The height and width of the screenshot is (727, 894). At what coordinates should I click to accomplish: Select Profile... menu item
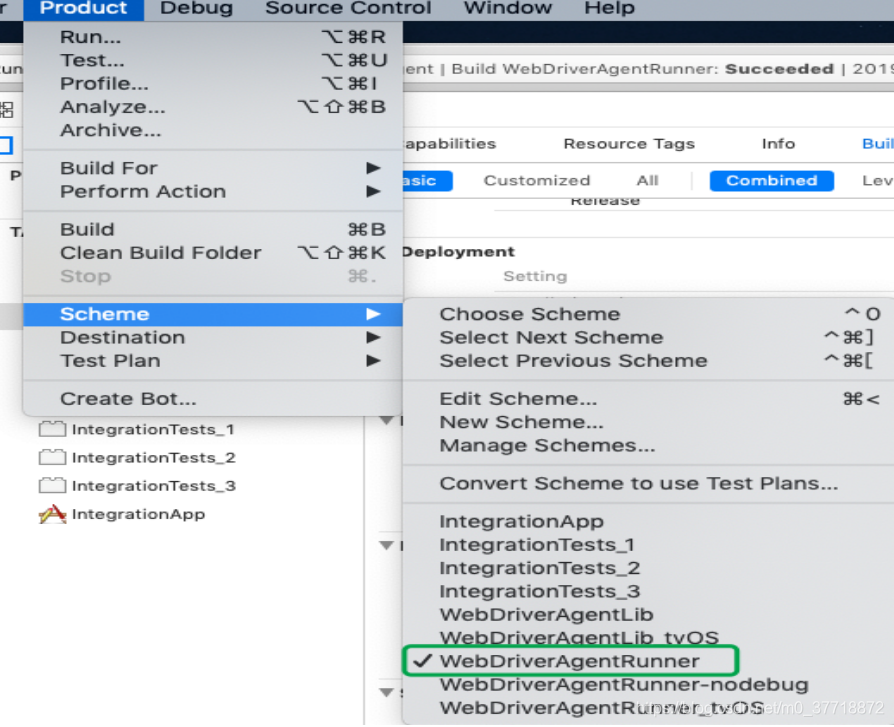pos(213,84)
